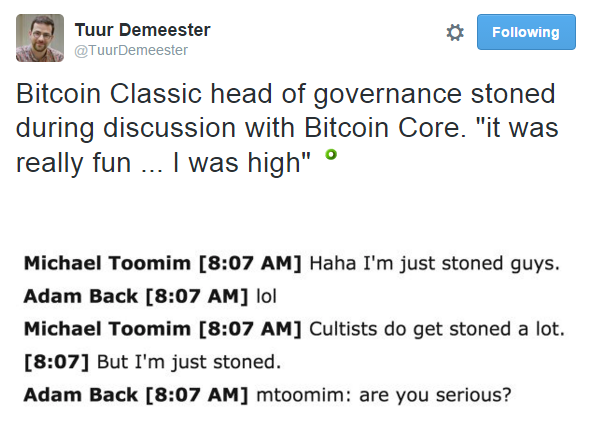The image size is (601, 433).
Task: Click the bare [8:07] timestamp
Action: [56, 362]
